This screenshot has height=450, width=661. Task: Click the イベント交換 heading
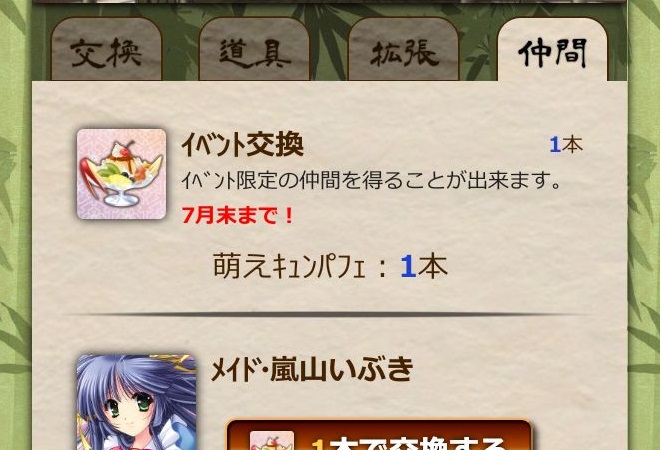click(243, 145)
